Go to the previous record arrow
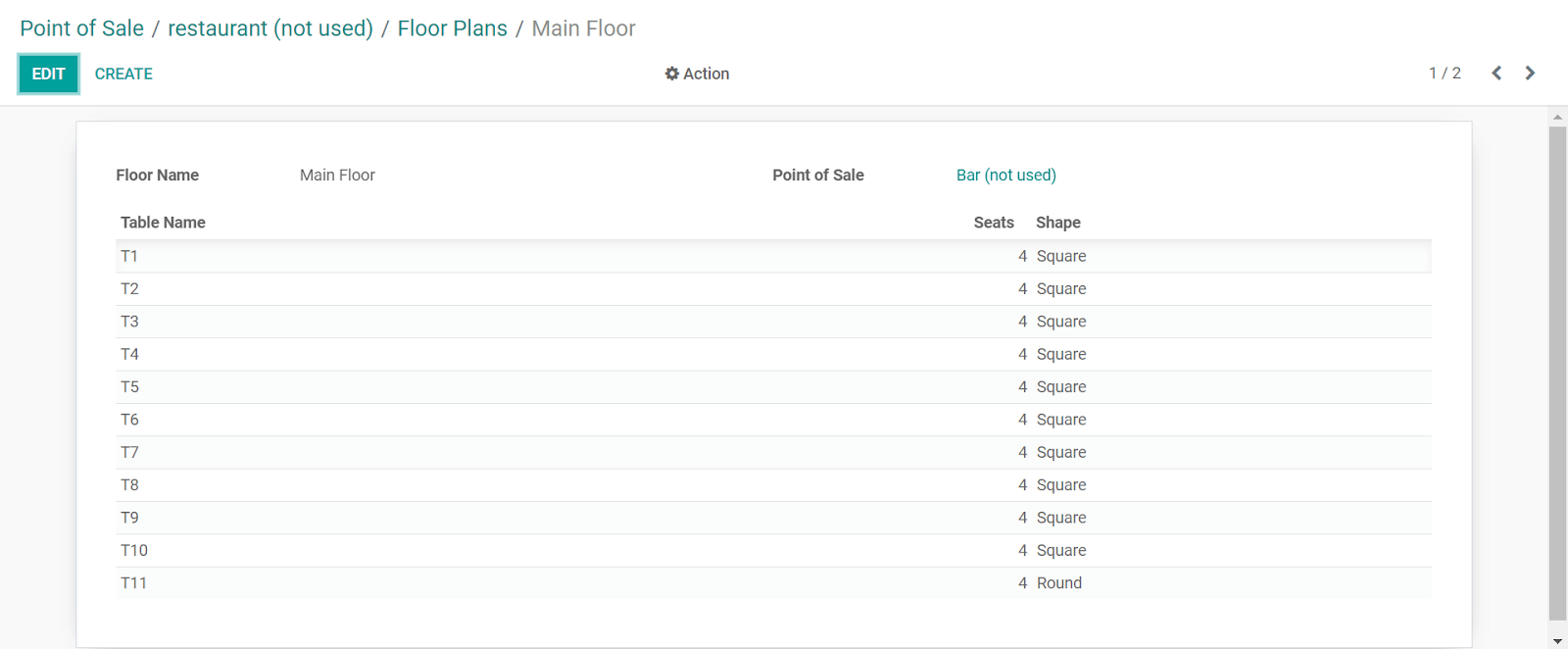The width and height of the screenshot is (1568, 649). pos(1496,74)
